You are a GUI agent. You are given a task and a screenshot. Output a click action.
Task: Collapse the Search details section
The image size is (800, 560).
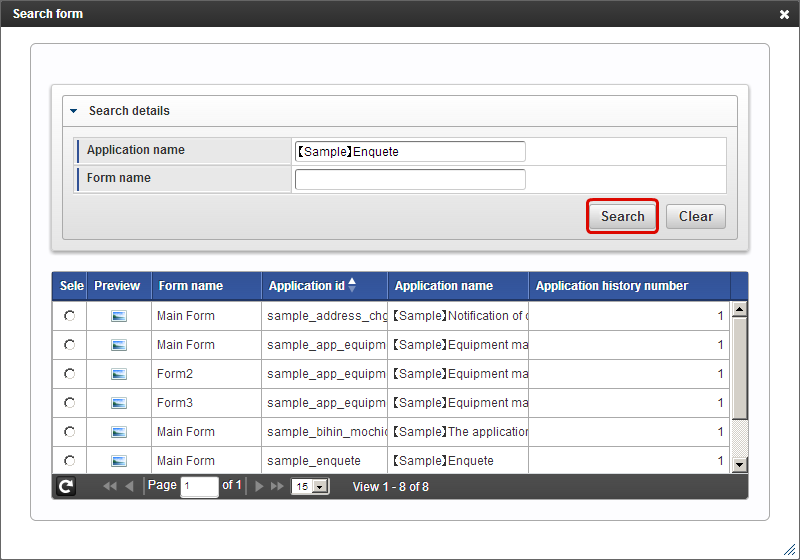pos(73,111)
